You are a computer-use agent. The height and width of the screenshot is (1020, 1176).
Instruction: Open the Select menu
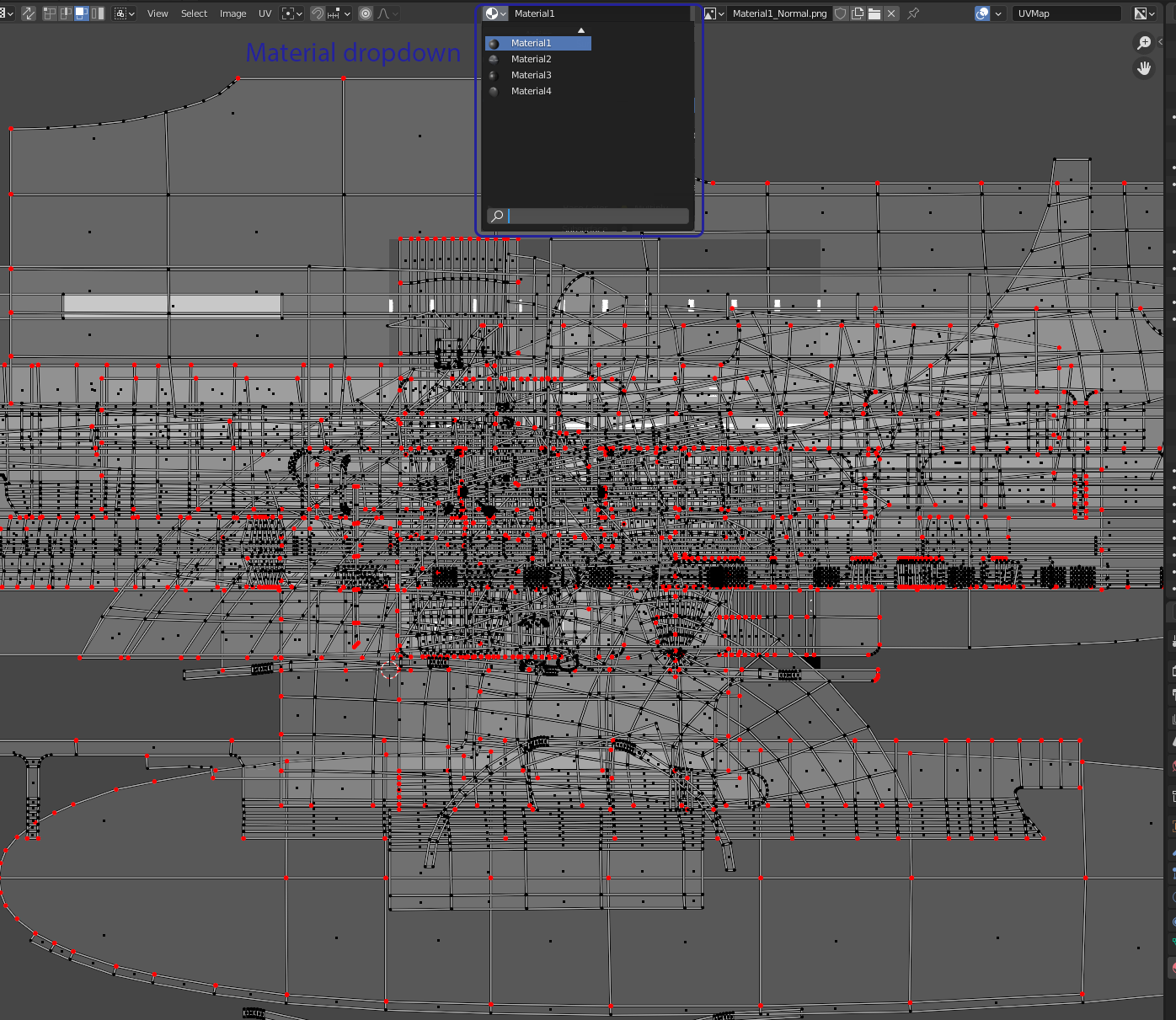coord(194,13)
